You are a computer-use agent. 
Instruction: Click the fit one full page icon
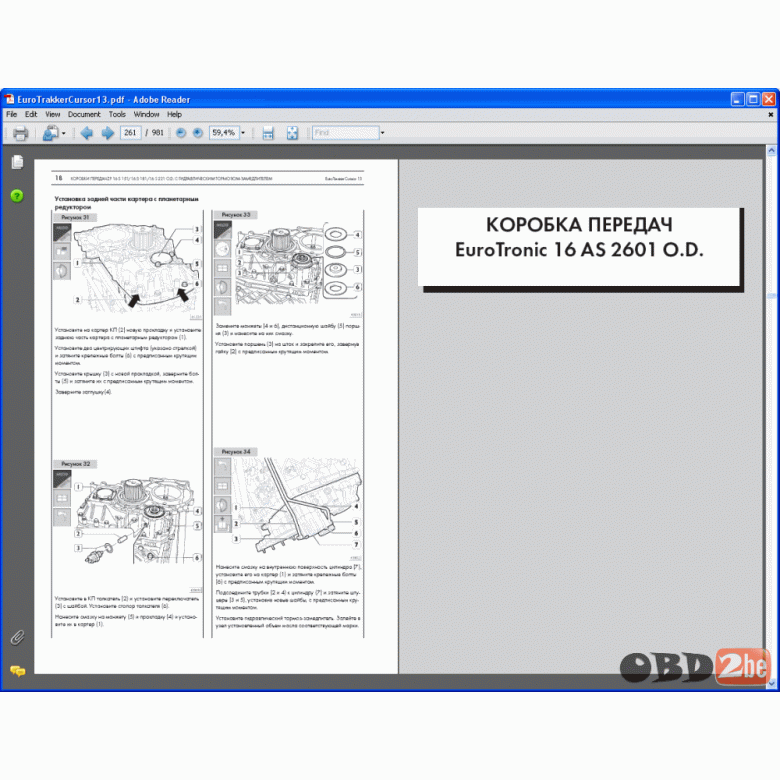click(x=292, y=133)
